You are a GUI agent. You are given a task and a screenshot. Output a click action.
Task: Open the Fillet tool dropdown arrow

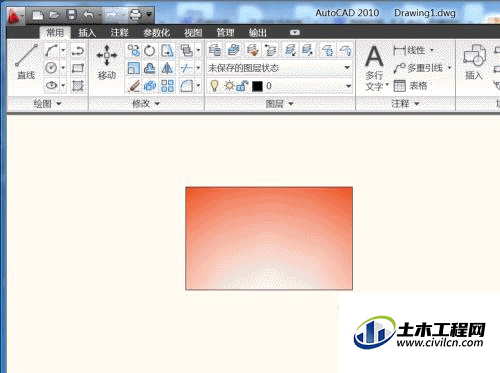click(198, 86)
